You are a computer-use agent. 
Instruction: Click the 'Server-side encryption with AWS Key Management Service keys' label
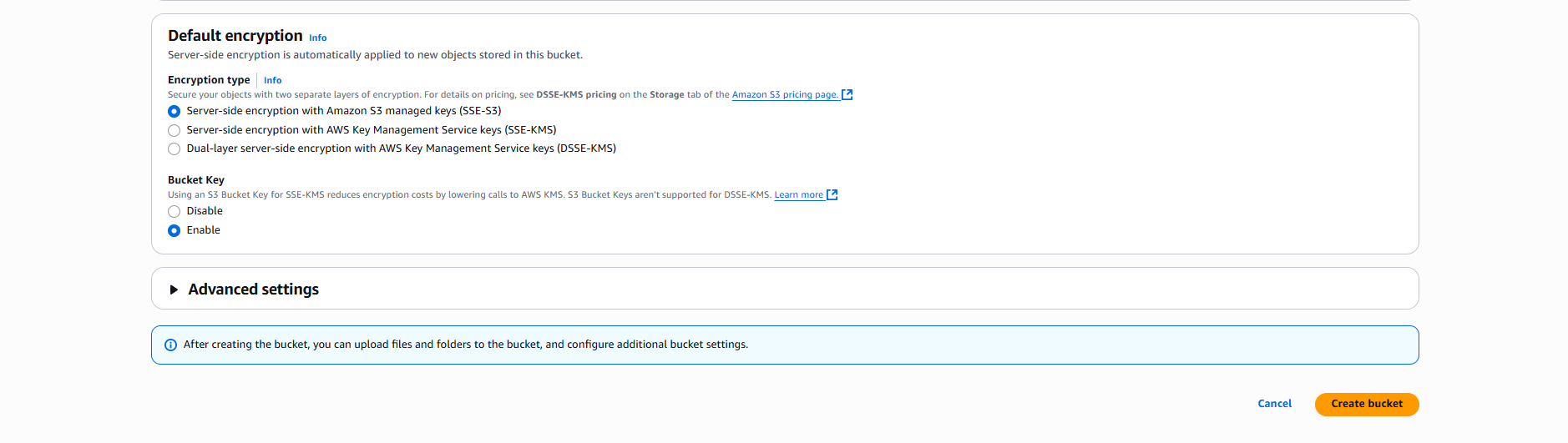[372, 130]
